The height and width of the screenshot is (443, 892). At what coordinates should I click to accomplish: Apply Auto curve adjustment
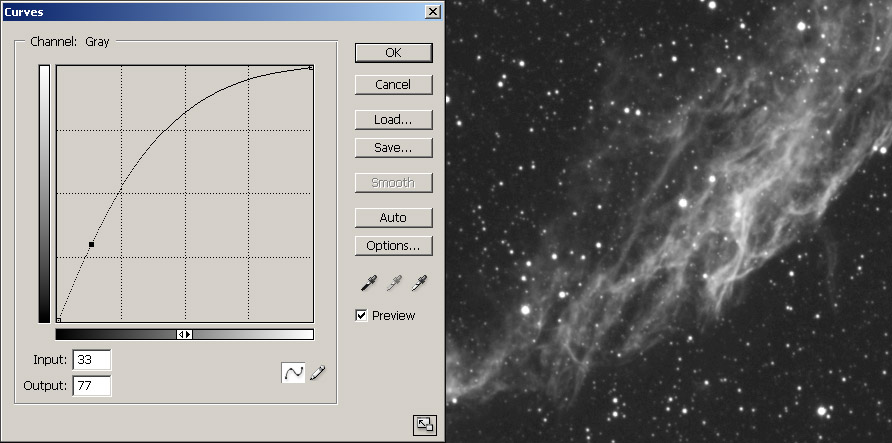pyautogui.click(x=393, y=218)
